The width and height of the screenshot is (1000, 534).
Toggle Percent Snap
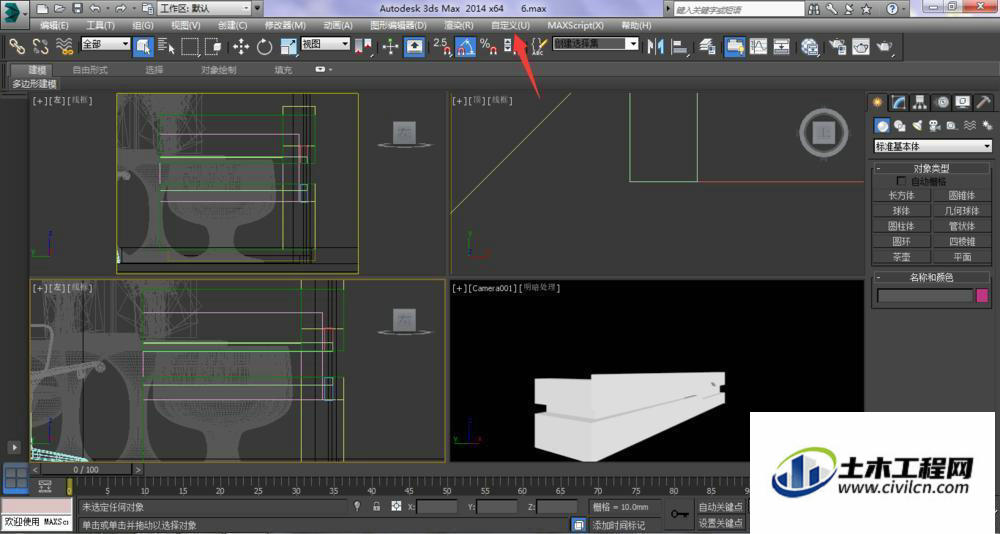click(x=489, y=47)
